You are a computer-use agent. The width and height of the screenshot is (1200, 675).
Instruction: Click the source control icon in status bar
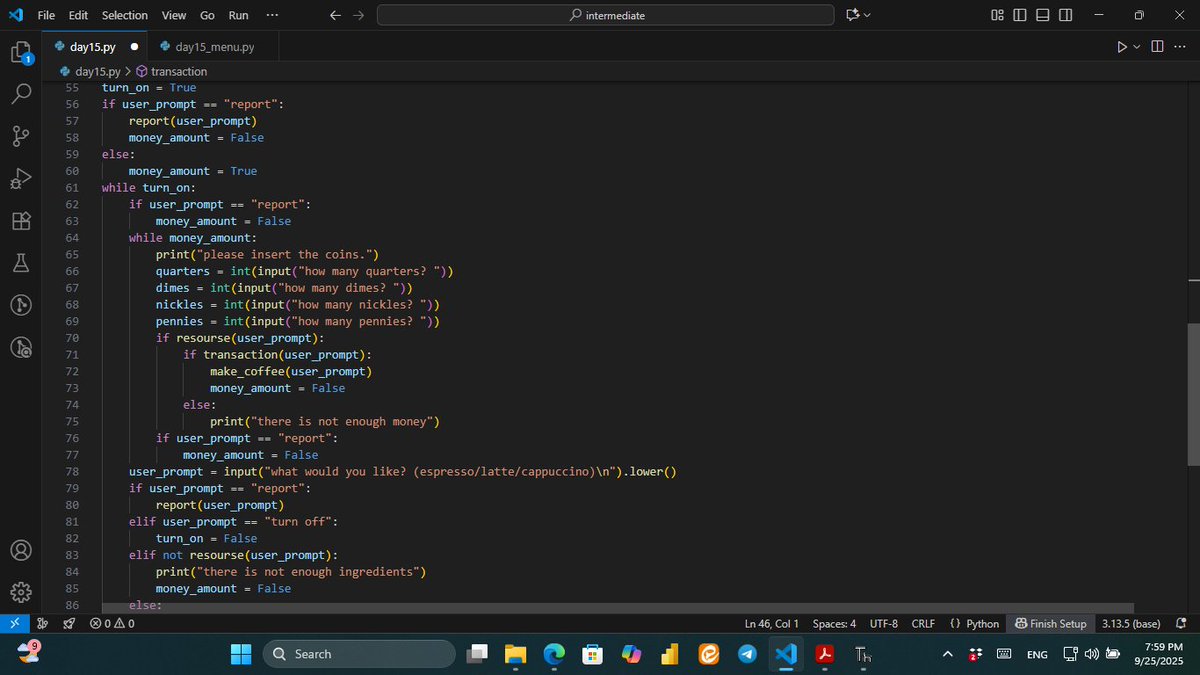point(44,623)
